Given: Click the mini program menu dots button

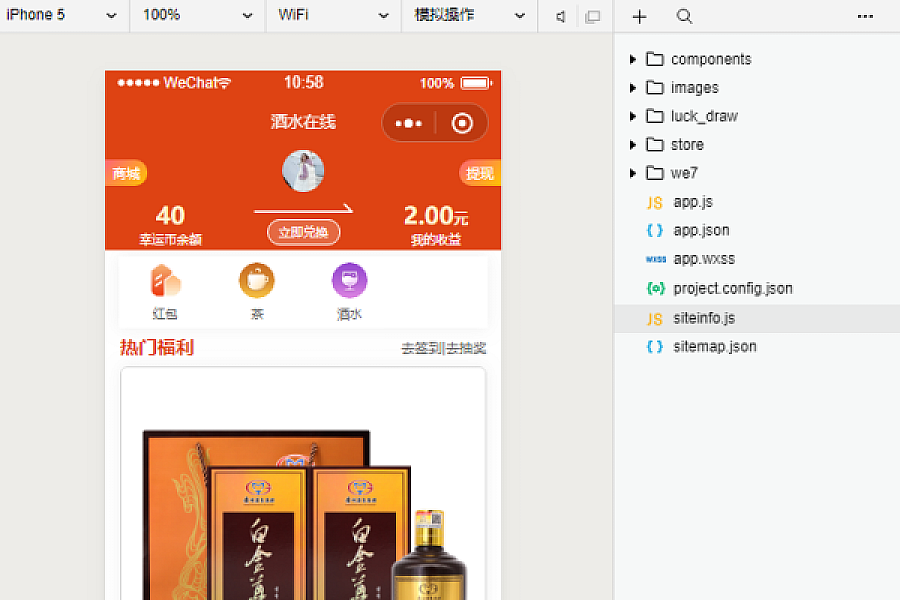Looking at the screenshot, I should point(409,123).
